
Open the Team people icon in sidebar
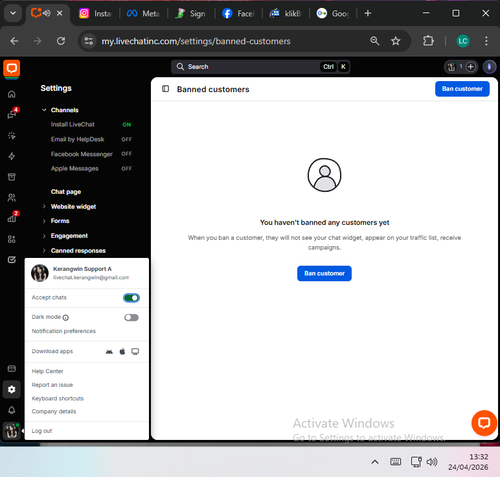(x=12, y=198)
